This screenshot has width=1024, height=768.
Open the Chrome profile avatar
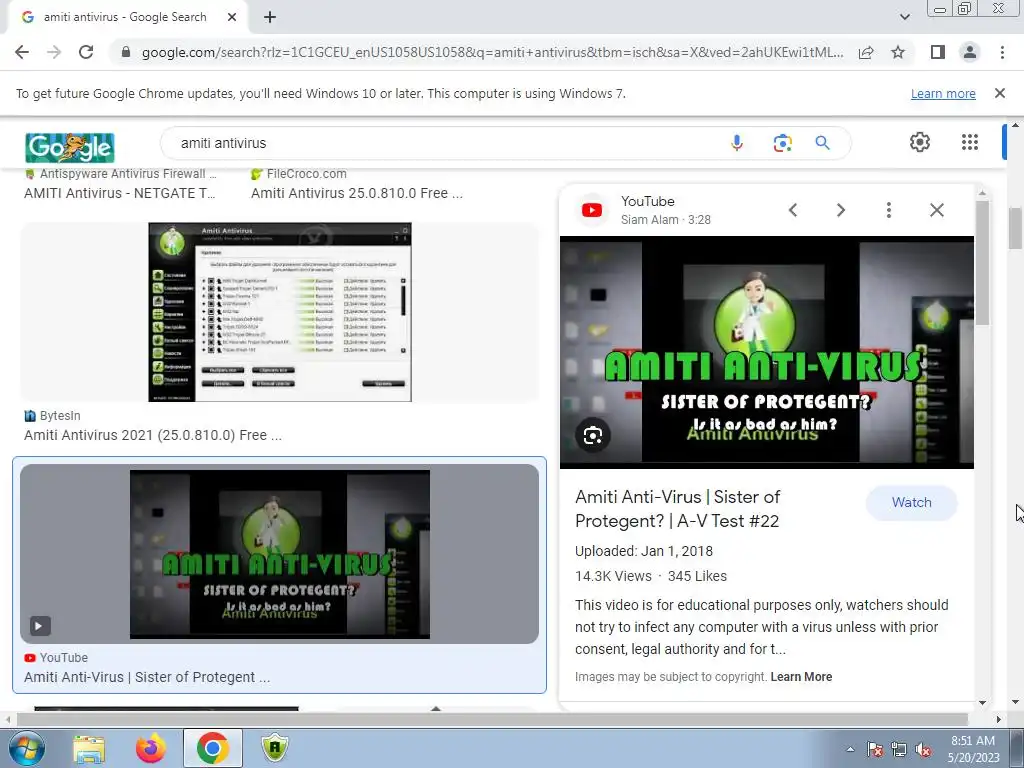pos(970,52)
